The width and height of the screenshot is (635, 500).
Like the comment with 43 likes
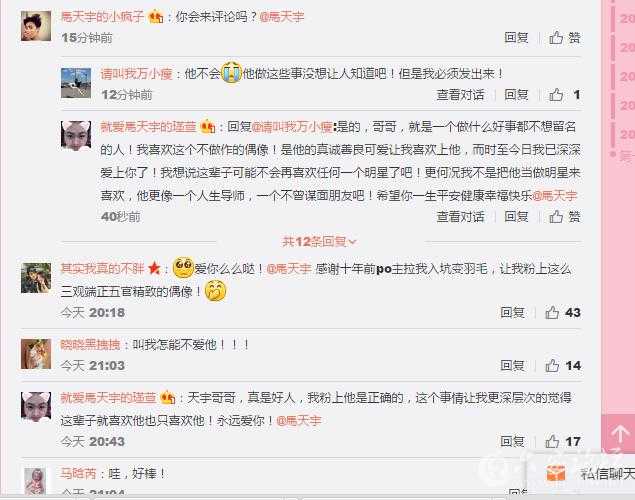(x=563, y=313)
